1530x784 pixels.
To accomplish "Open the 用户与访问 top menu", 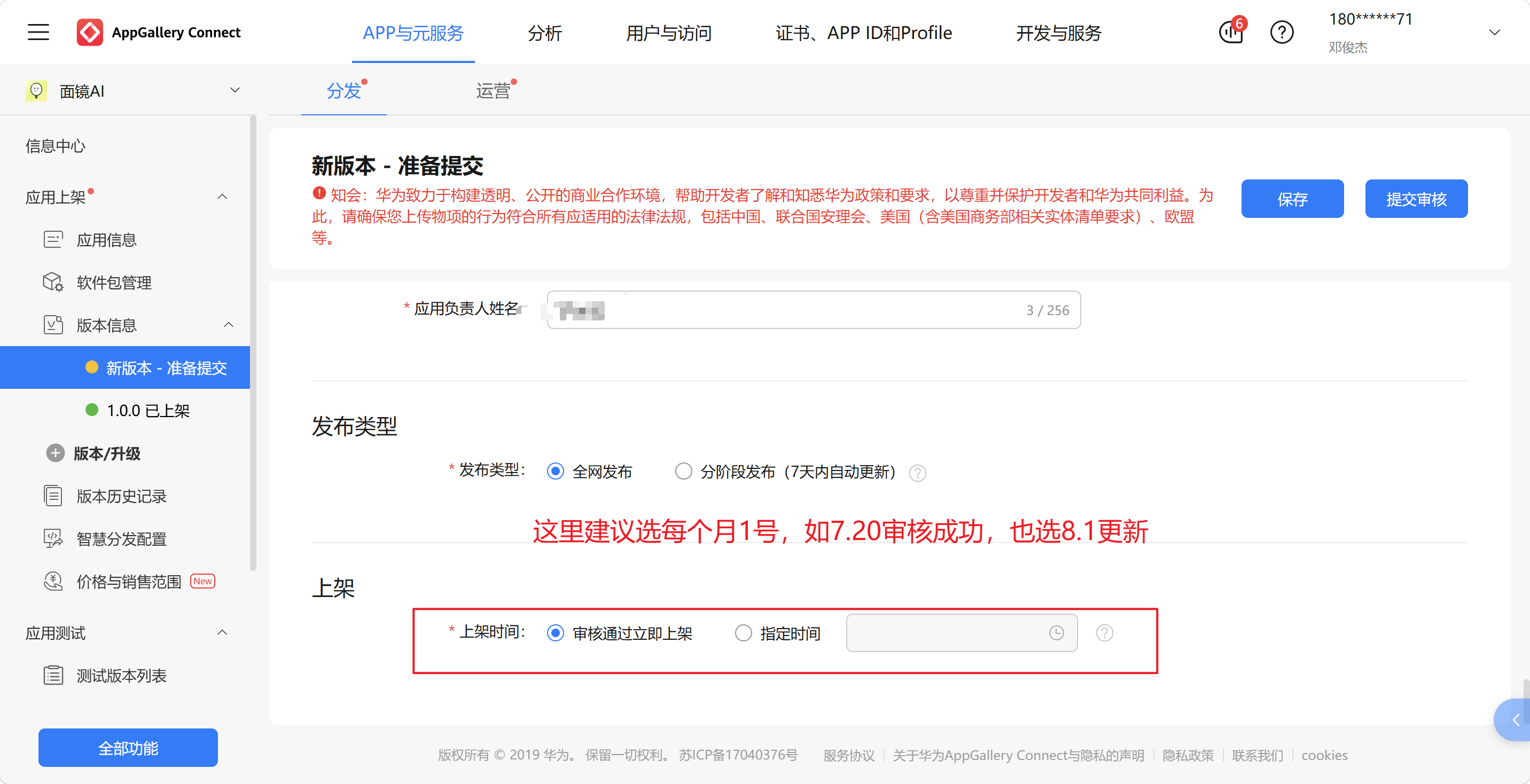I will [669, 33].
